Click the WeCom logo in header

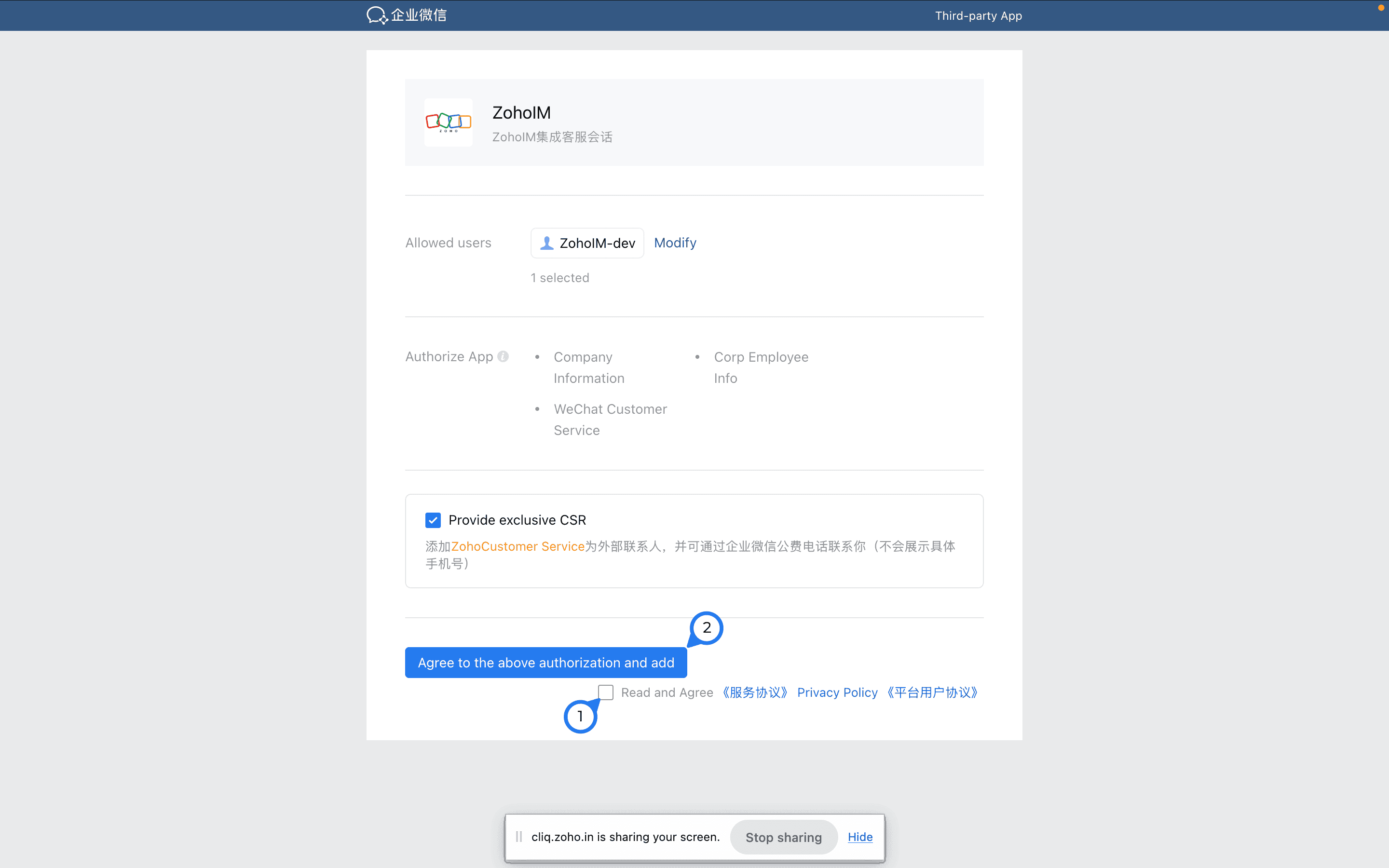[x=407, y=15]
